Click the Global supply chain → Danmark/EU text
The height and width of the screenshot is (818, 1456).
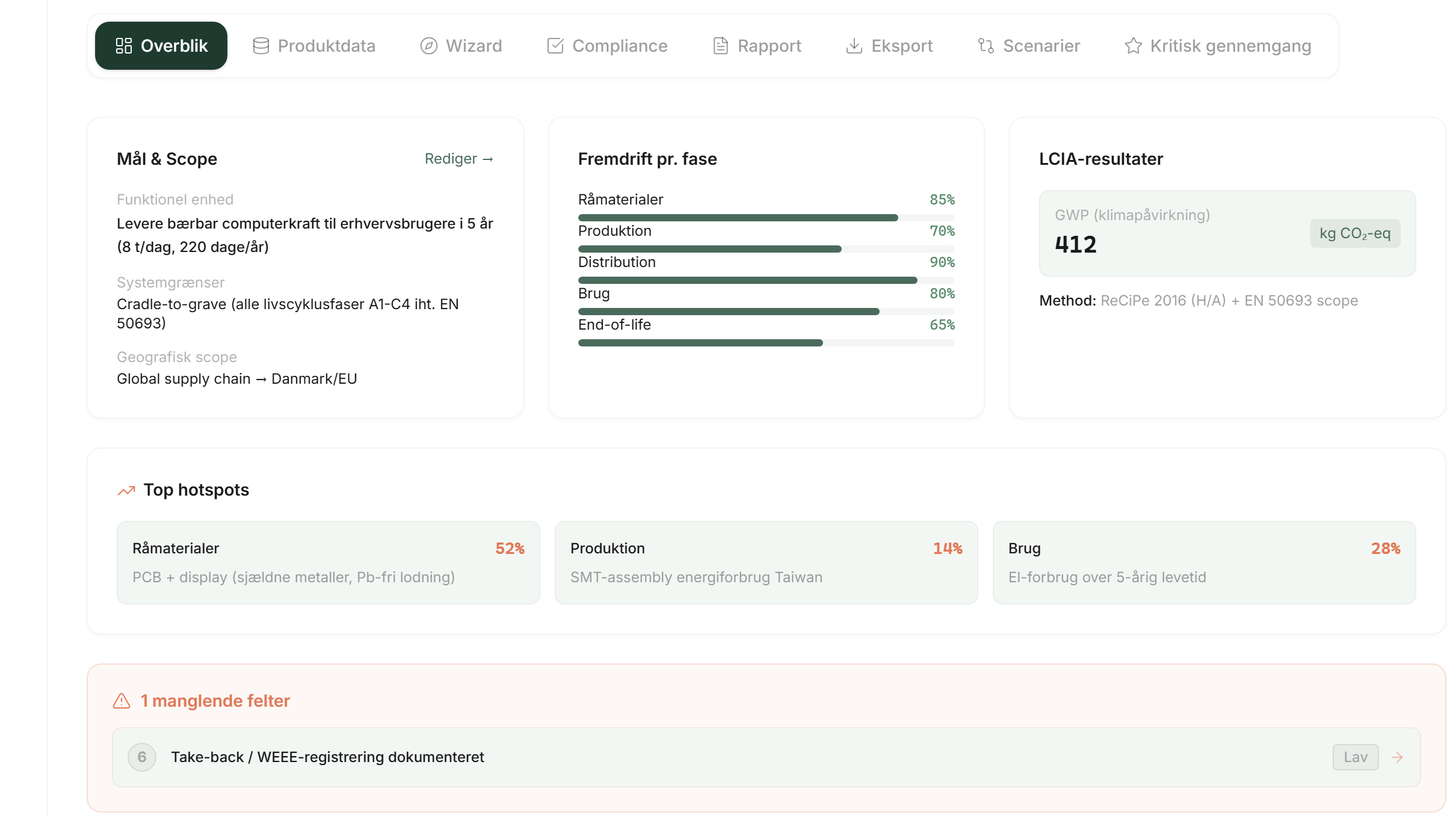click(x=237, y=379)
